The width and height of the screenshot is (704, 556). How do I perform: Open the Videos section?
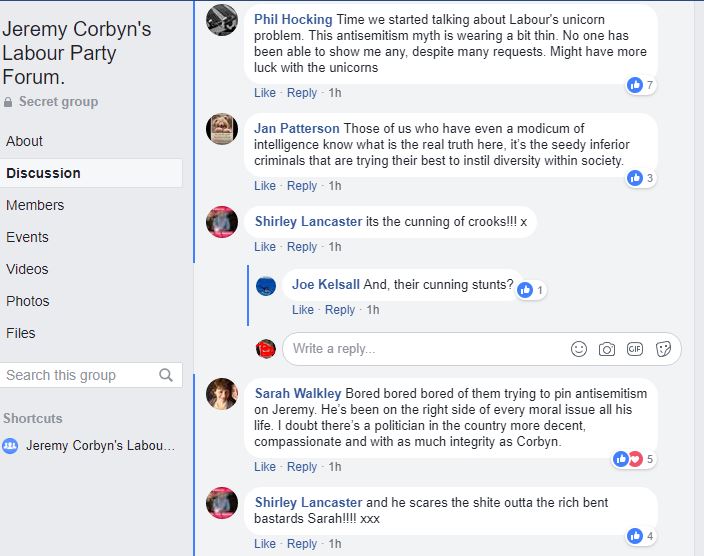(27, 269)
